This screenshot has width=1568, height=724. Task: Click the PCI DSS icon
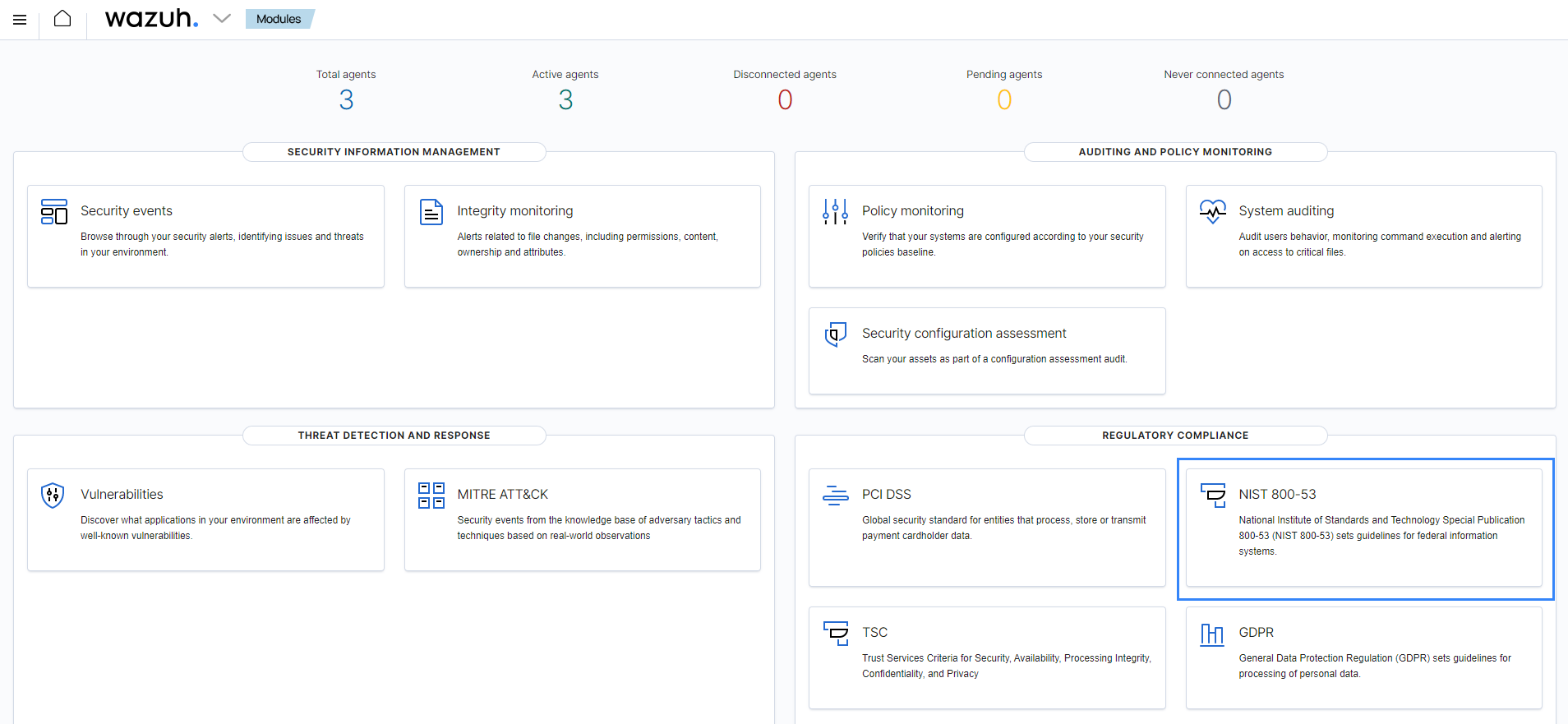coord(836,495)
